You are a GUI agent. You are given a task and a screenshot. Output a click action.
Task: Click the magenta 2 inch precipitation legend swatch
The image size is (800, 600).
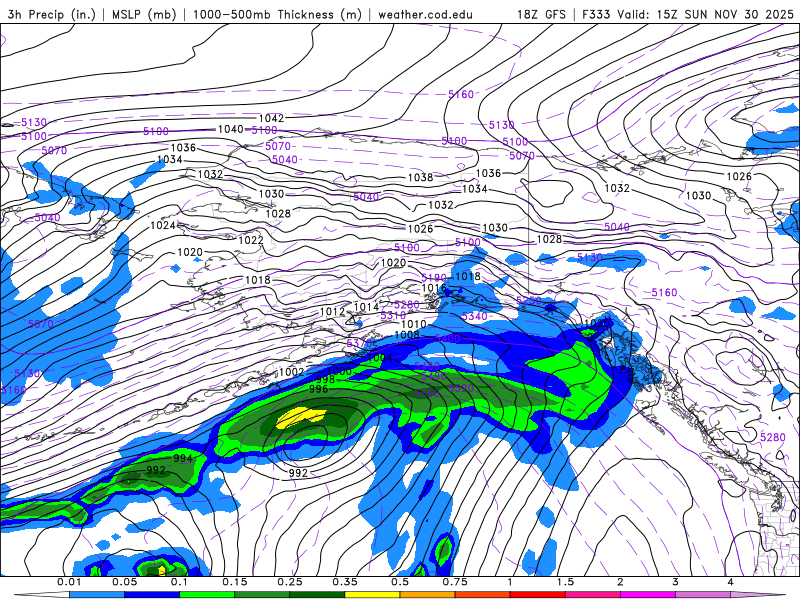pyautogui.click(x=648, y=595)
